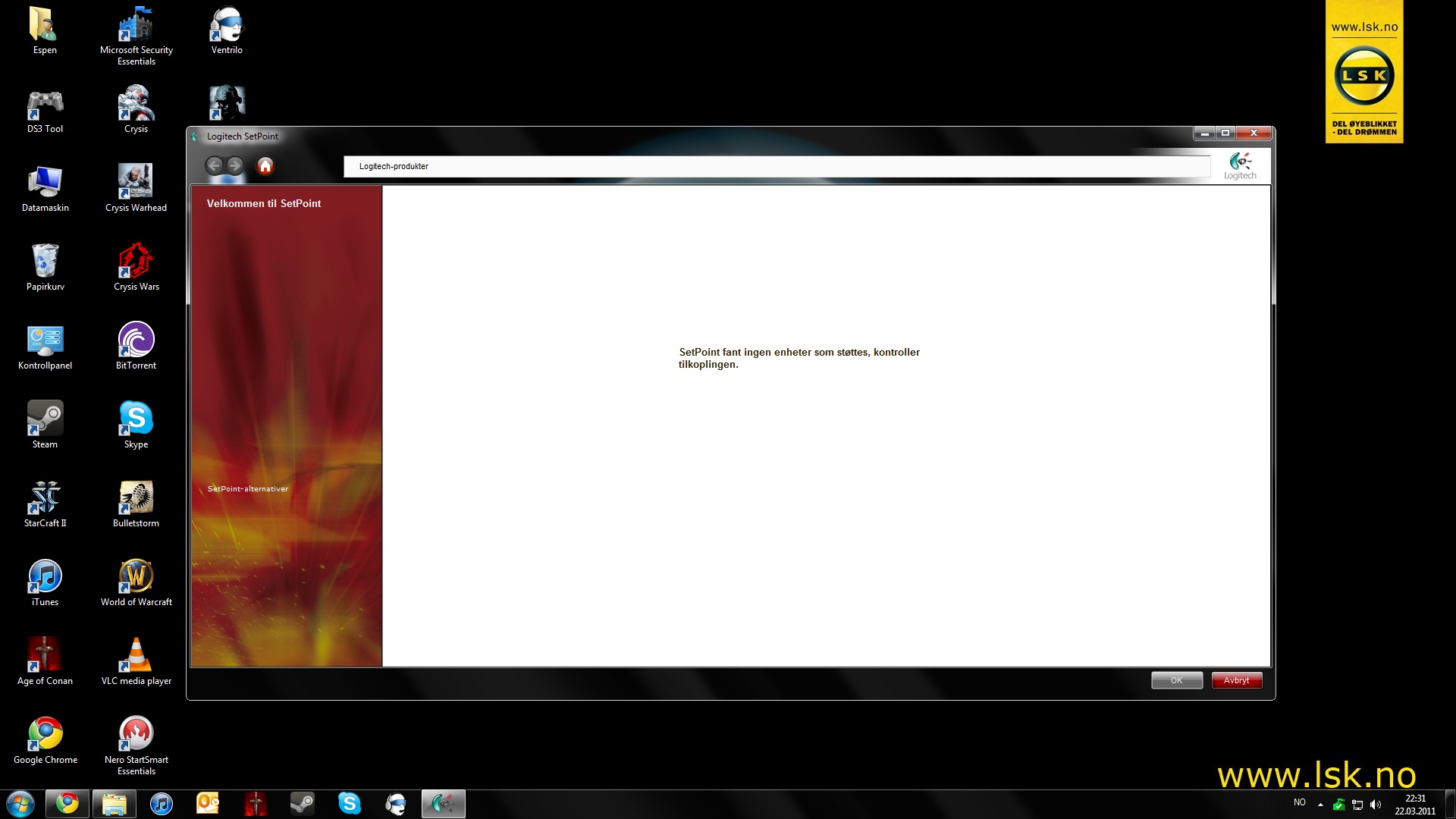Open the Espen folder on desktop
This screenshot has height=819, width=1456.
[45, 31]
